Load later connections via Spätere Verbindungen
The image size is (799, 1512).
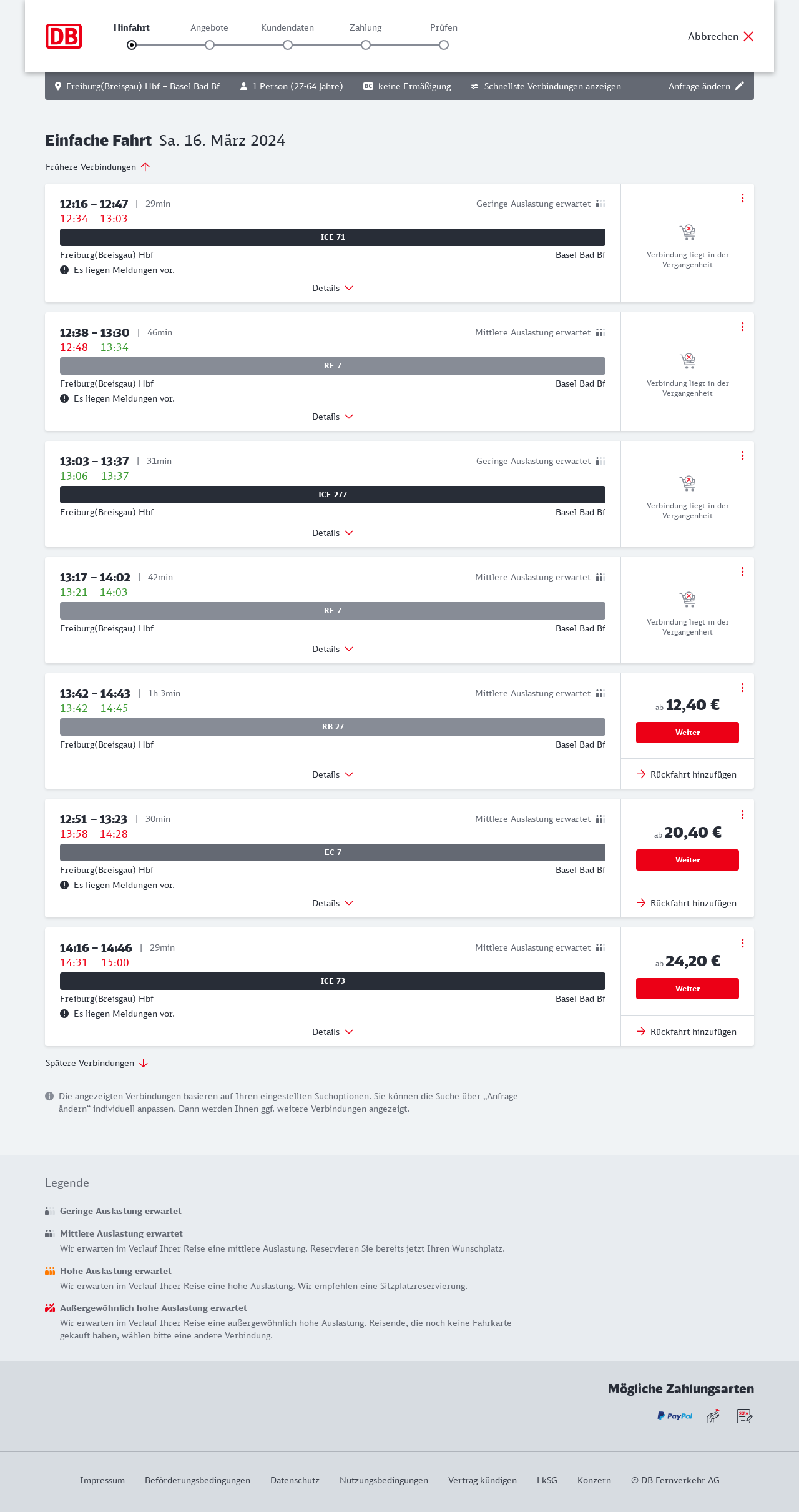point(96,1063)
